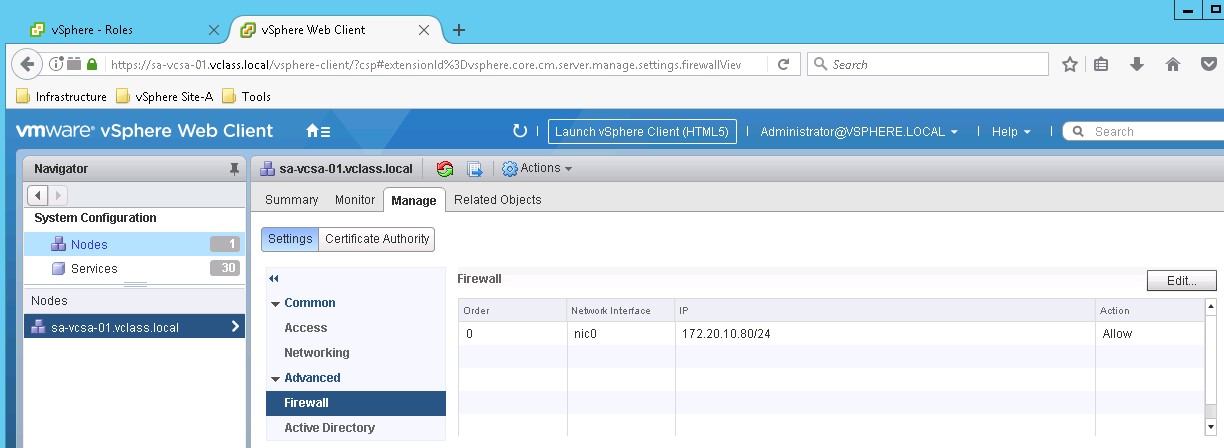Open the Monitor tab

[x=355, y=200]
